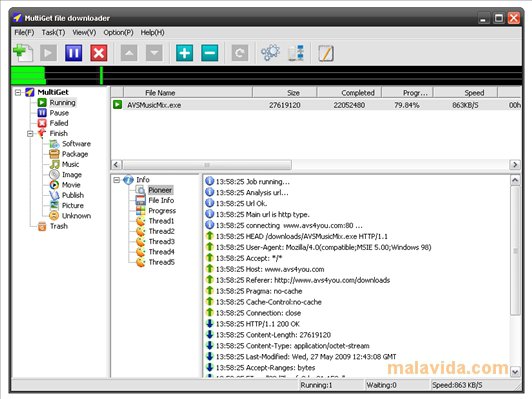The height and width of the screenshot is (399, 532).
Task: Select the Running category in the tree
Action: [62, 102]
